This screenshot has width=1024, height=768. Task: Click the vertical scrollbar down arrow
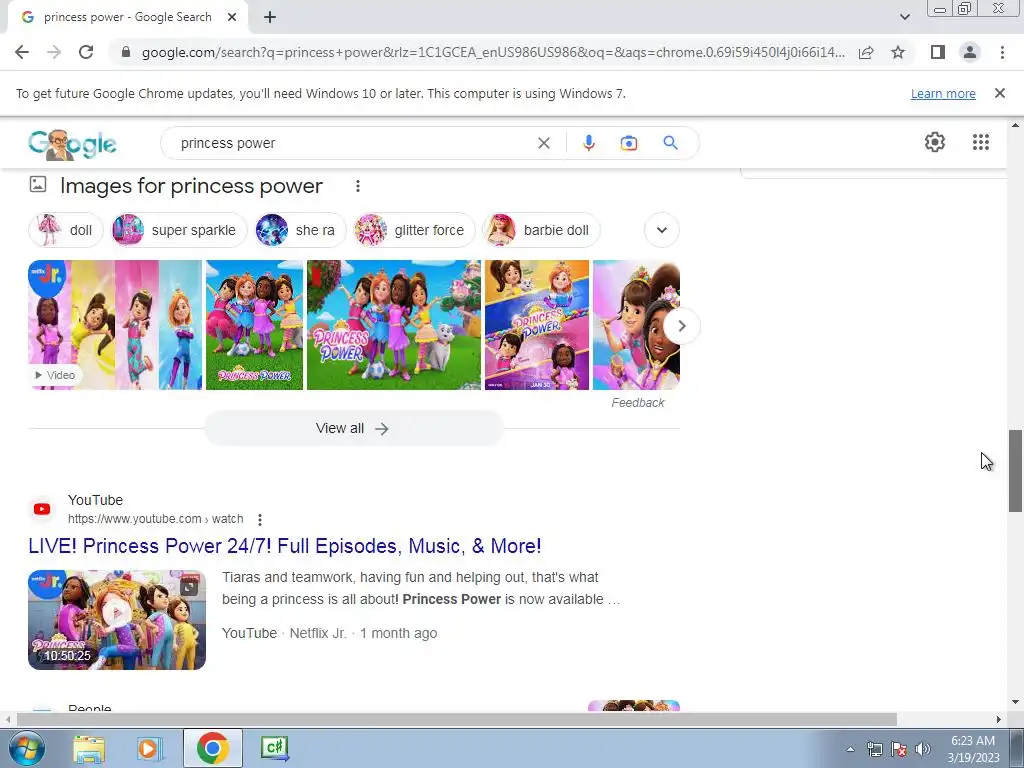1015,702
